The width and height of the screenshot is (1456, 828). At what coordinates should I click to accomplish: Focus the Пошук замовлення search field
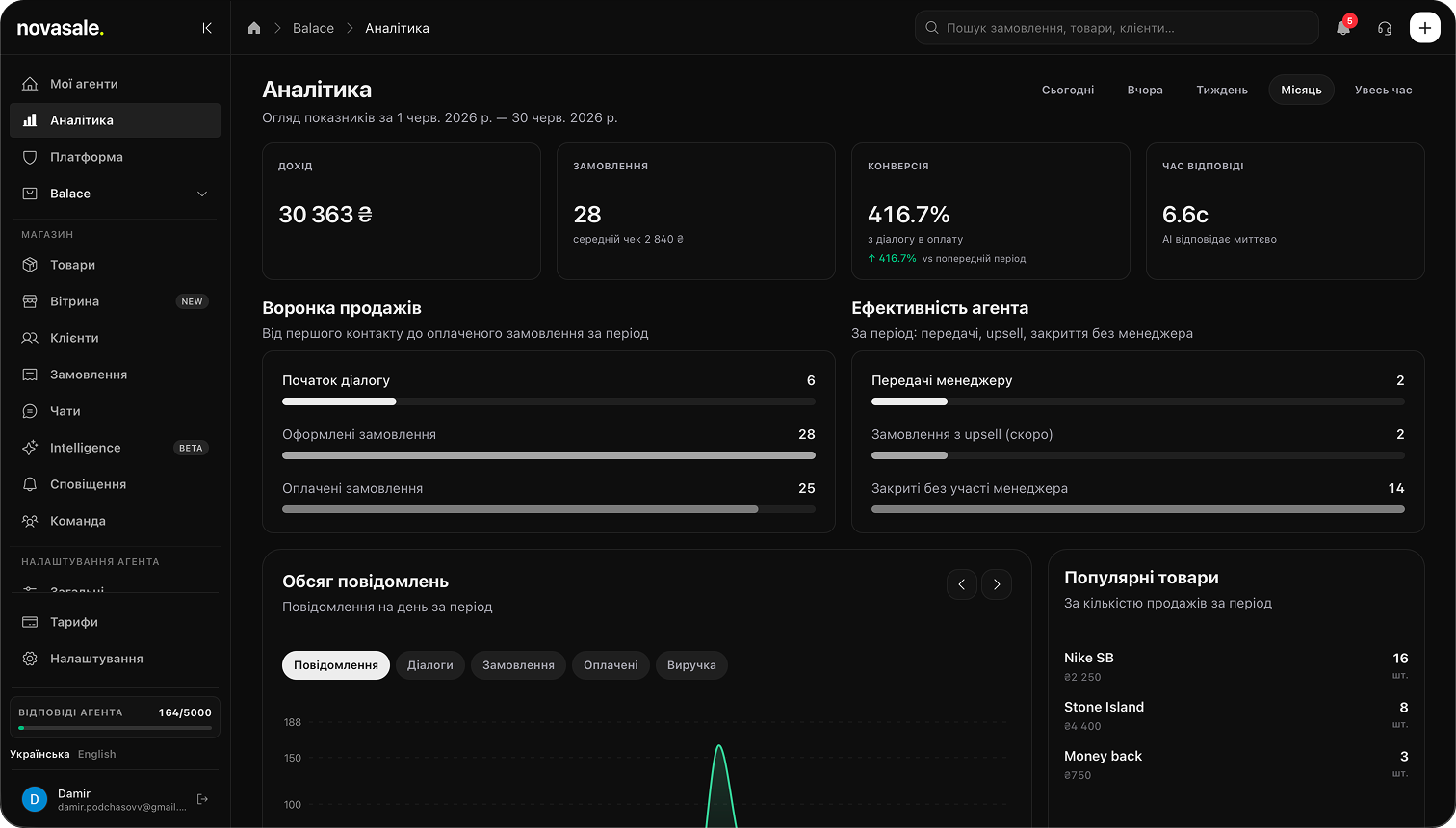pyautogui.click(x=1117, y=28)
